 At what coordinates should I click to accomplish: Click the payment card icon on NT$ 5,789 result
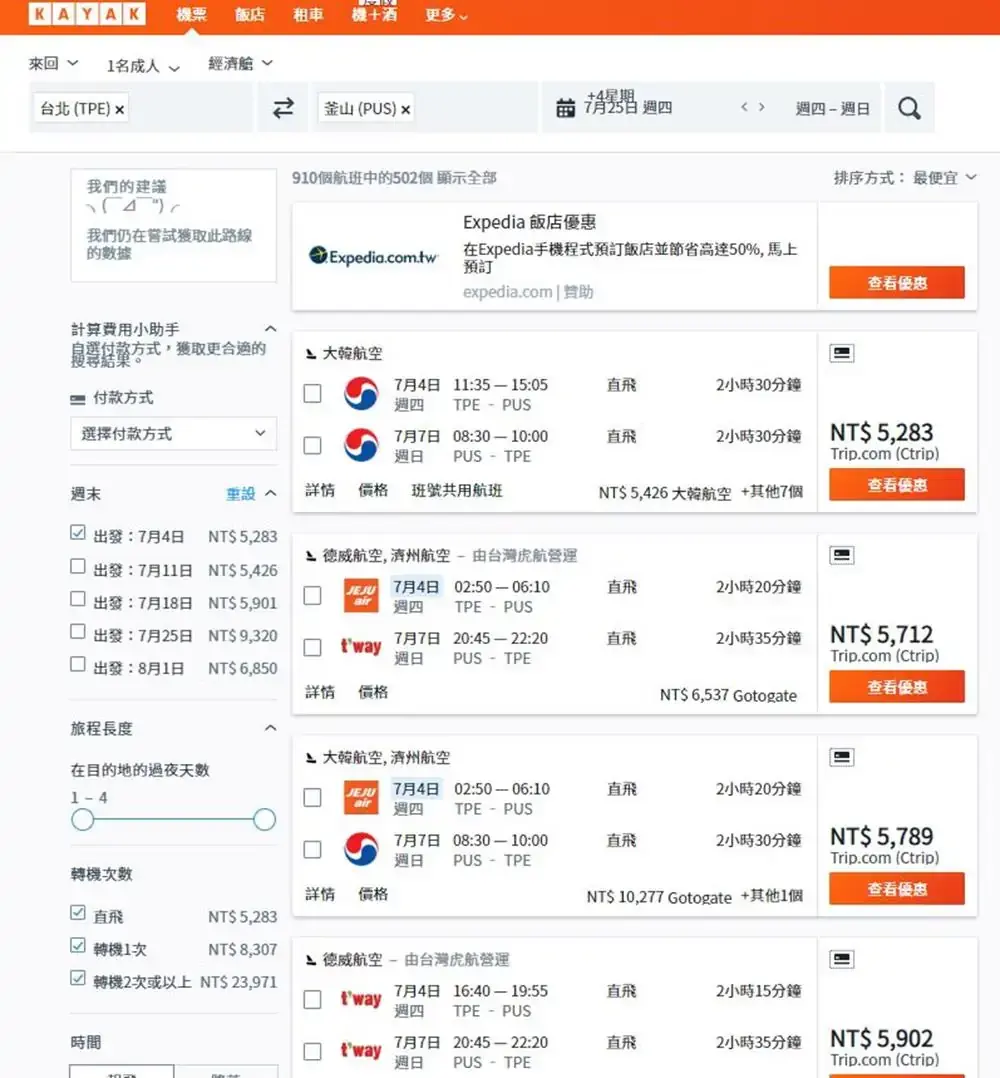[841, 757]
